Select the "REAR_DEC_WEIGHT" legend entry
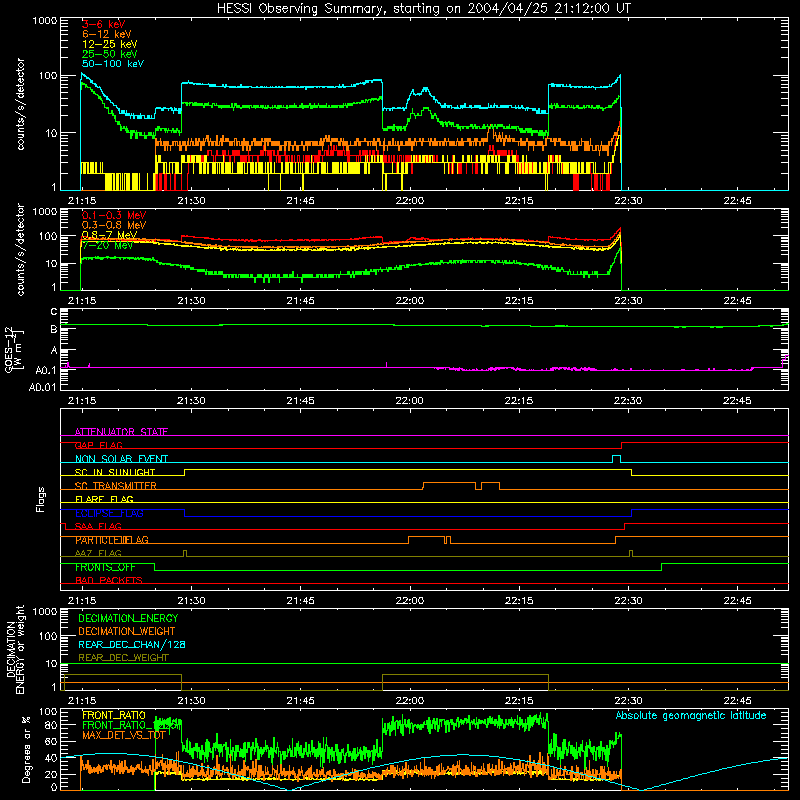The image size is (800, 800). click(123, 658)
